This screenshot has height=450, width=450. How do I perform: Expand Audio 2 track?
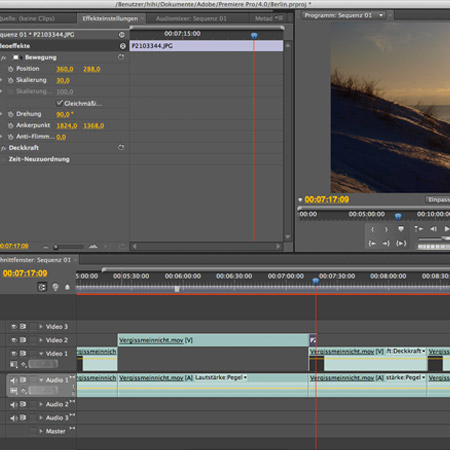pos(41,404)
